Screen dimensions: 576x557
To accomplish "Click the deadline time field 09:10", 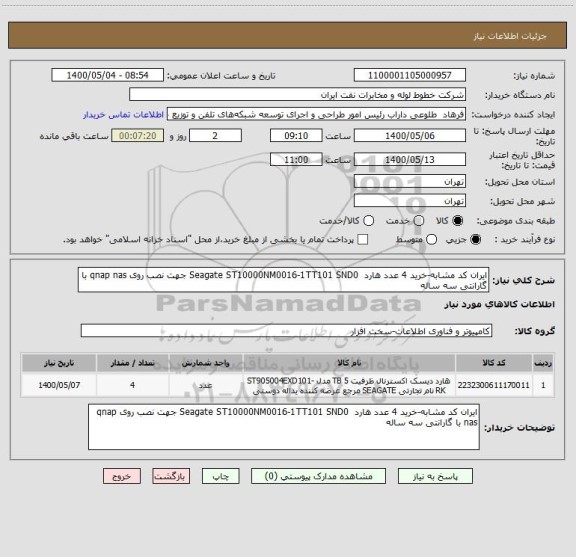I will tap(296, 136).
